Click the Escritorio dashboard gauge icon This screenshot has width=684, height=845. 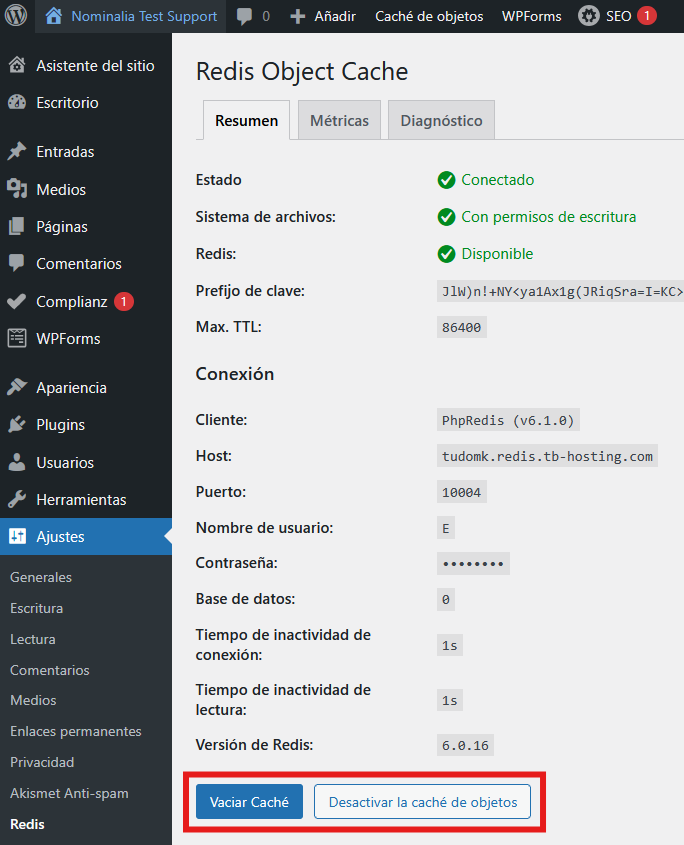point(17,102)
